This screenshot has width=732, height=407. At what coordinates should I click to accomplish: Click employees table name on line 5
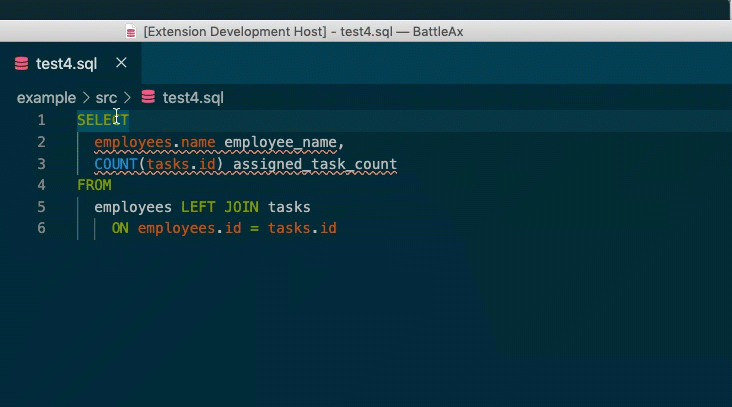pos(133,207)
